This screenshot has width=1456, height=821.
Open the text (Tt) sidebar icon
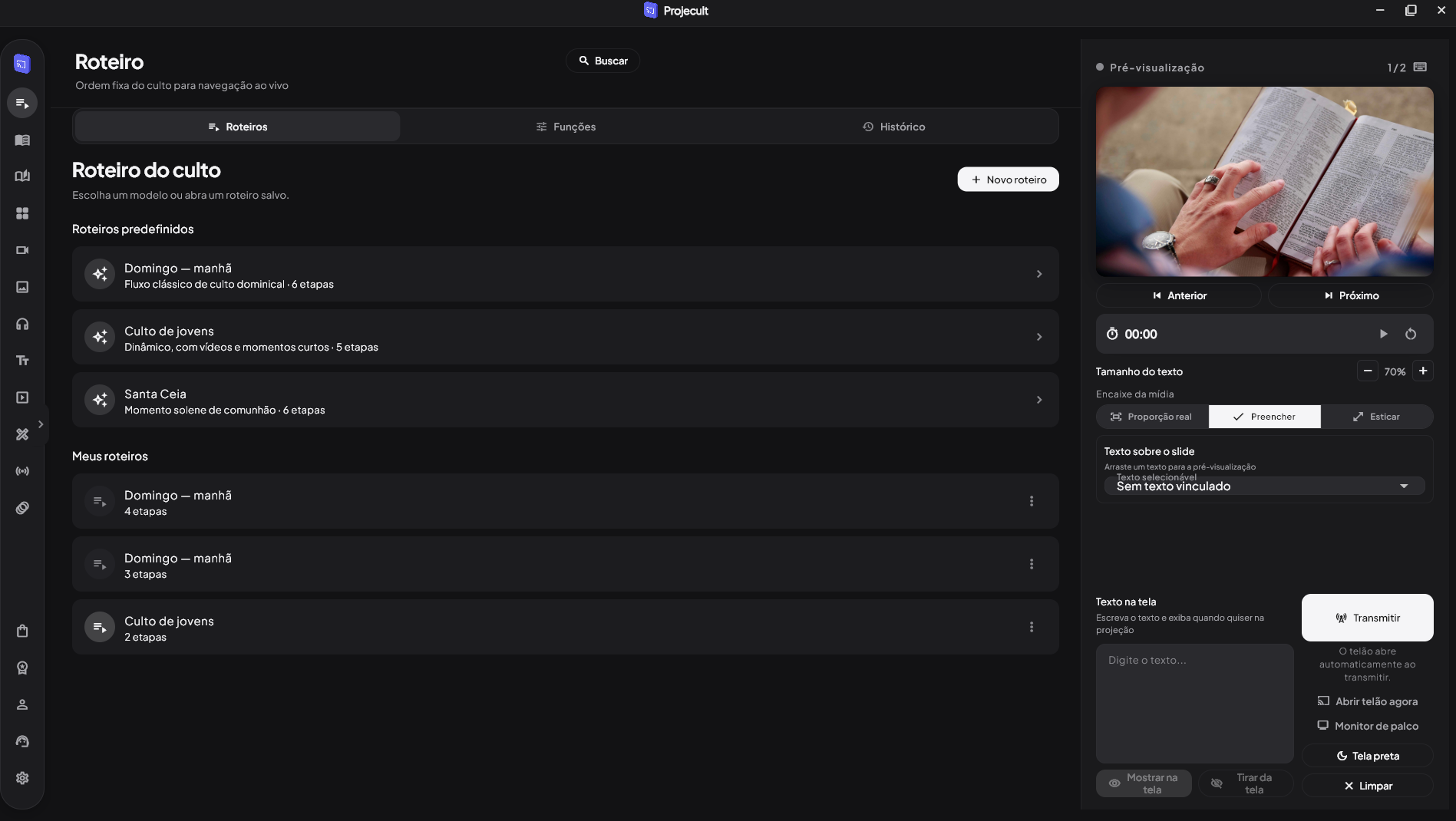(x=22, y=361)
